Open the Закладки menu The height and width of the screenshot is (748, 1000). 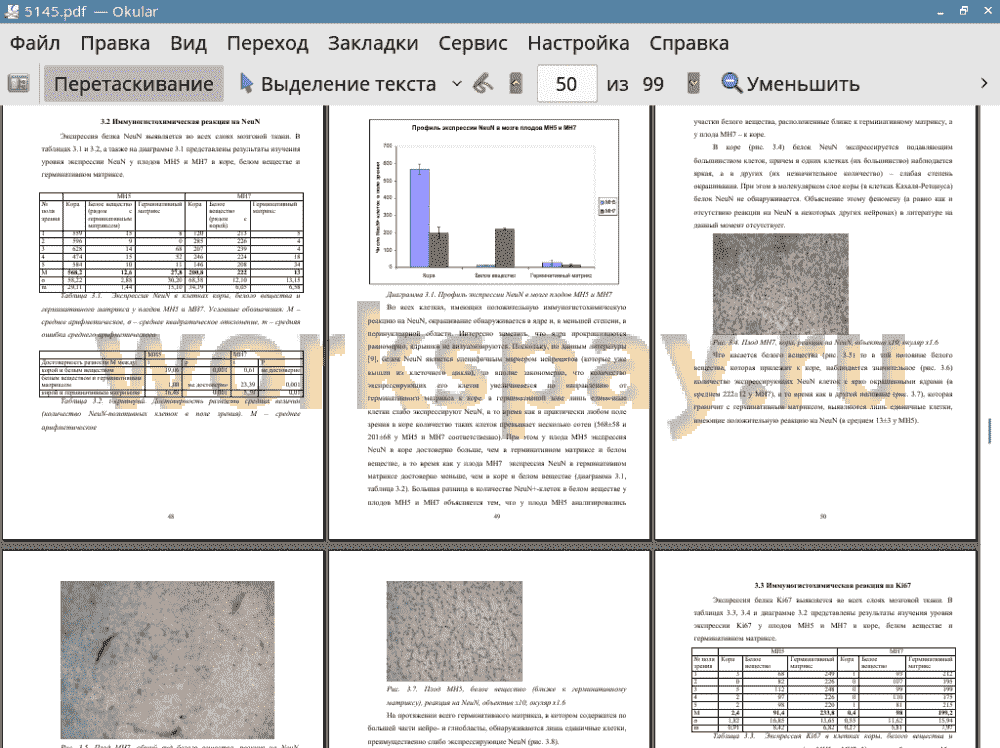click(373, 43)
